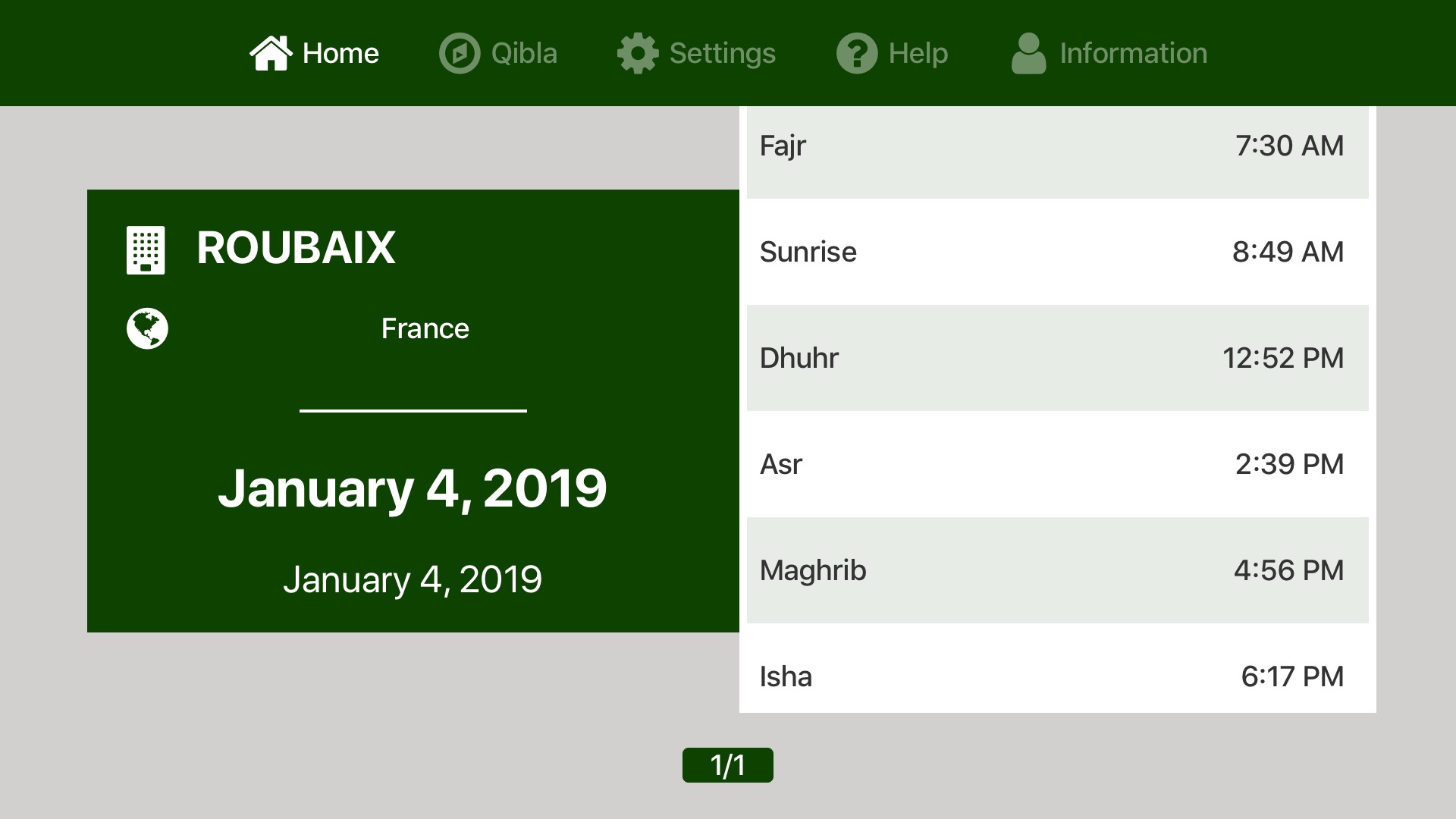Open the Settings tab label

[x=723, y=53]
